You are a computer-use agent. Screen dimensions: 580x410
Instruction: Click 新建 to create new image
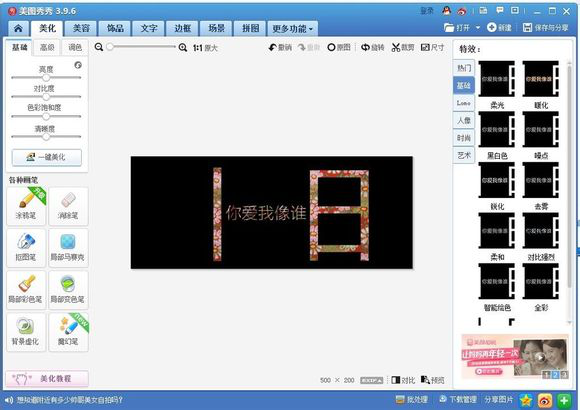499,28
